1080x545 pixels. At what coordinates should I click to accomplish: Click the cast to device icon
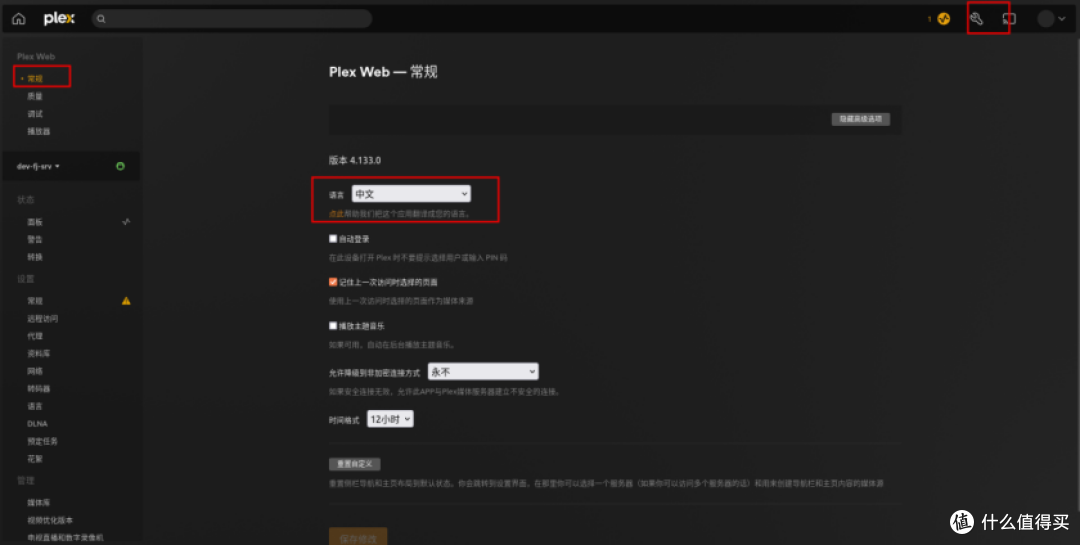click(1009, 19)
